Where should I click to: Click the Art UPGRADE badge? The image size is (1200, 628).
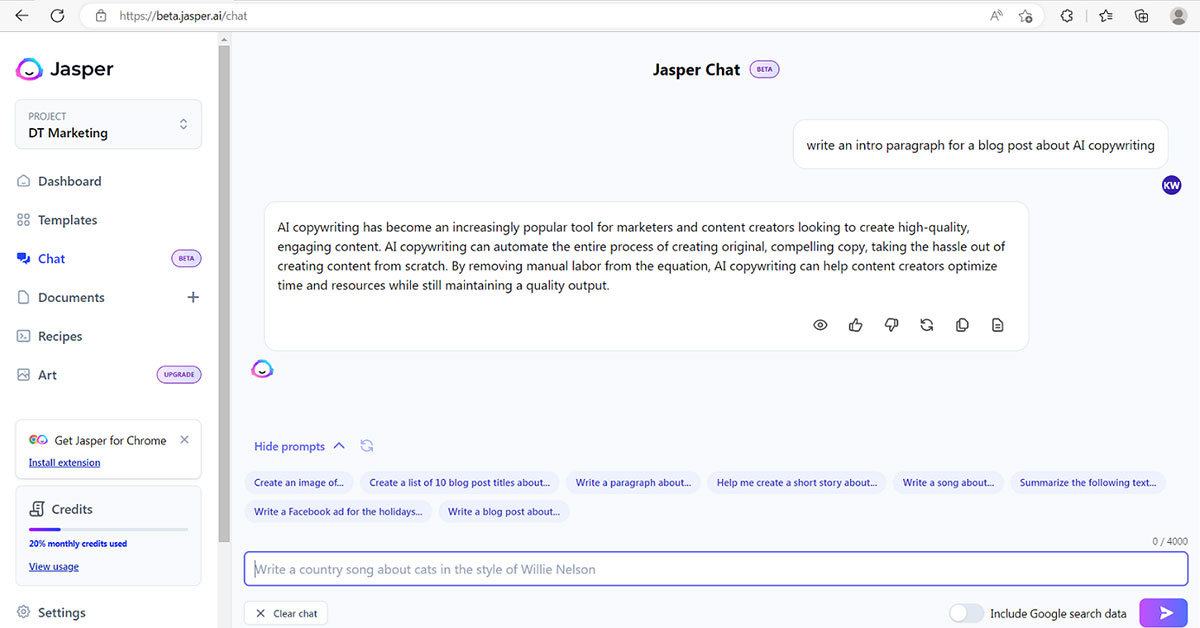pyautogui.click(x=179, y=375)
